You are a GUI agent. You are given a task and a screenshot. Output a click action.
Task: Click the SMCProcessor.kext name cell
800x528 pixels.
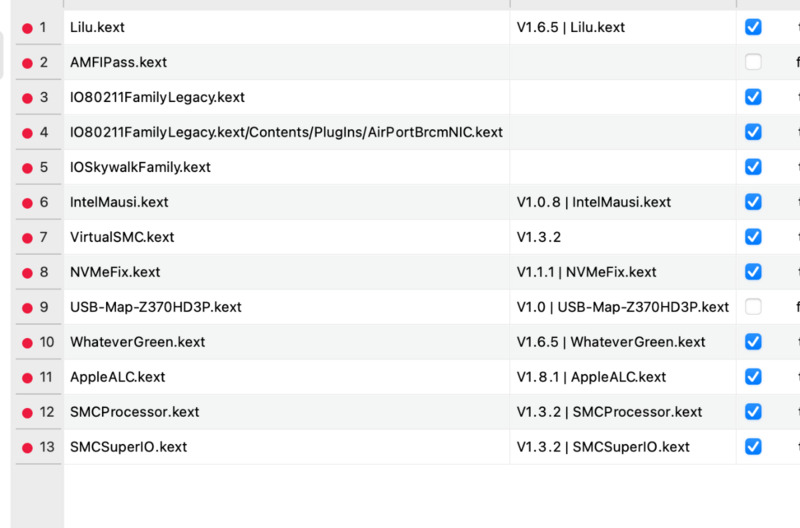click(x=134, y=412)
